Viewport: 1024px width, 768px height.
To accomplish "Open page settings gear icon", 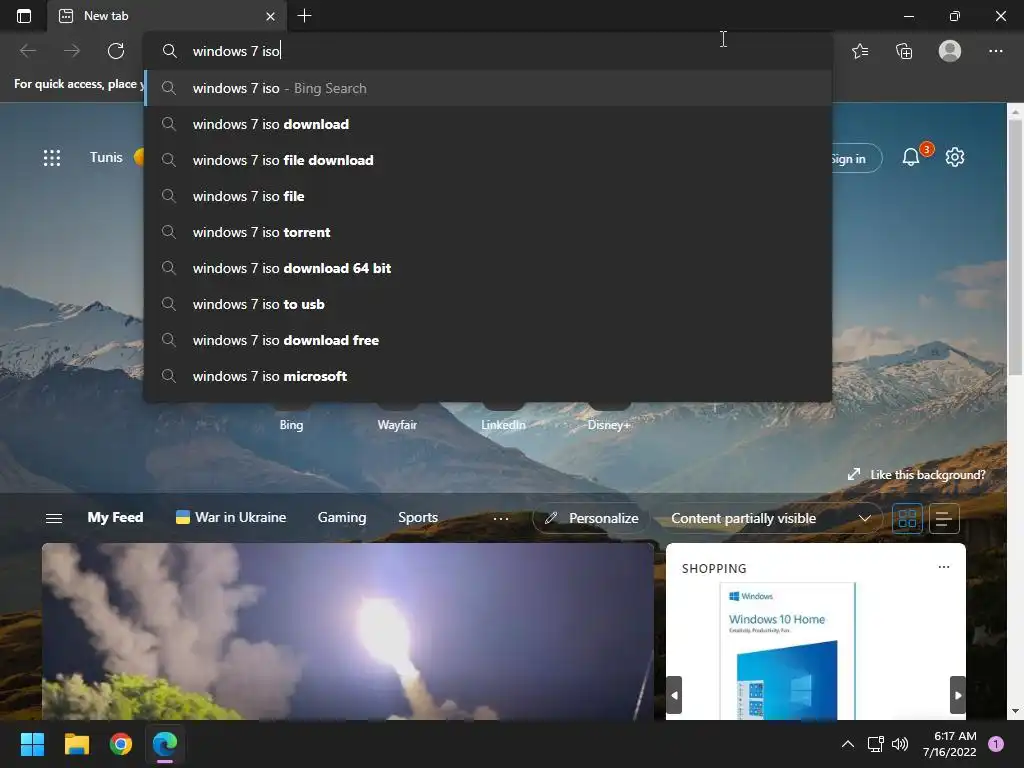I will point(955,157).
